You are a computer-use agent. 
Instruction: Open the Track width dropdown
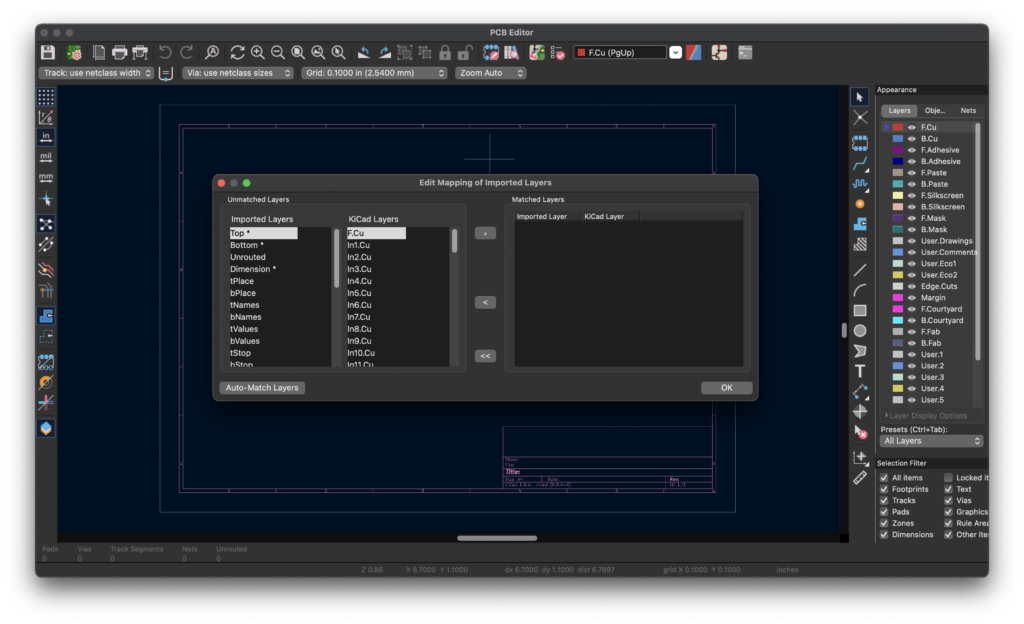point(97,73)
